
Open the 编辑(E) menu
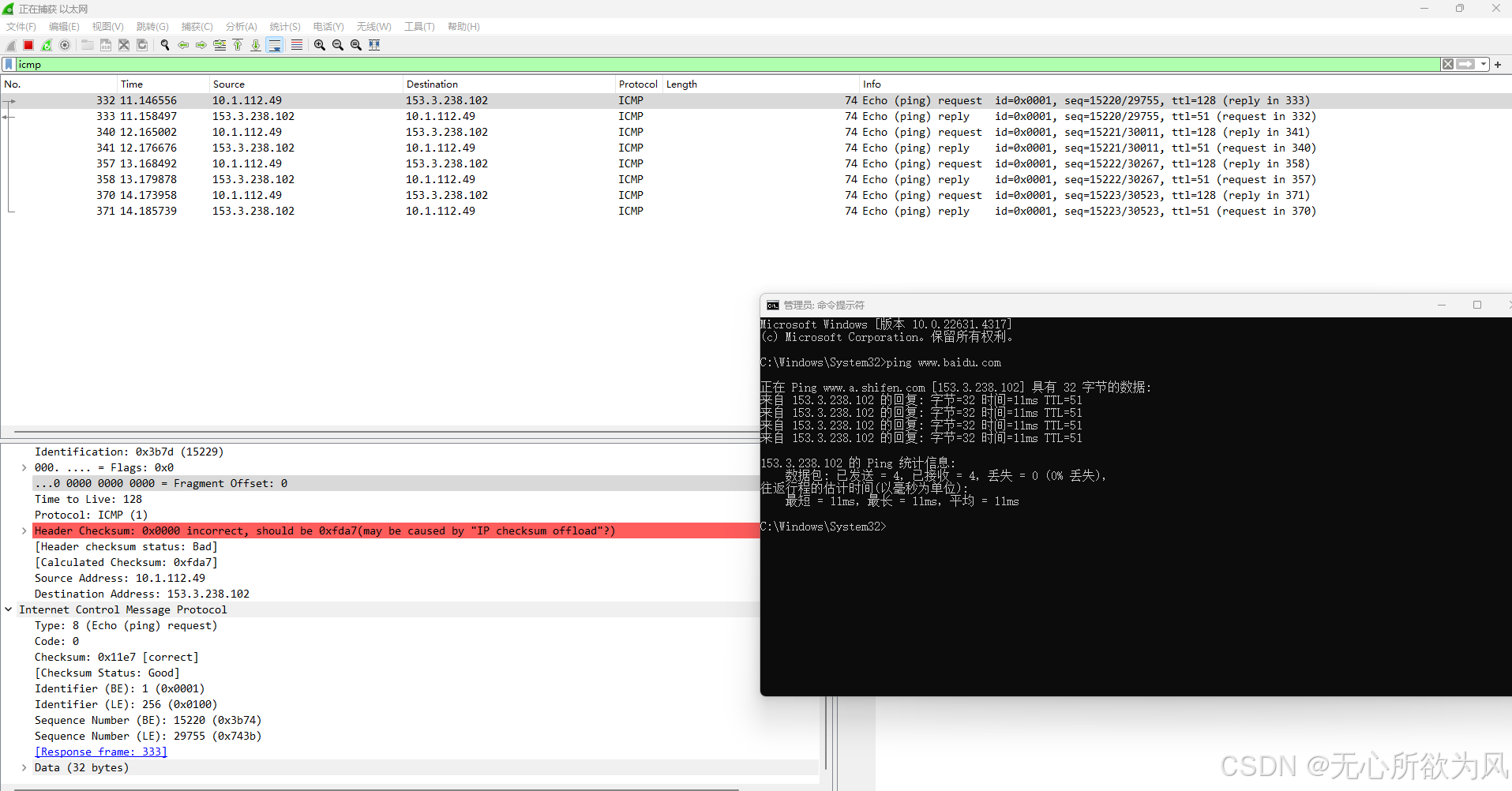click(x=64, y=27)
